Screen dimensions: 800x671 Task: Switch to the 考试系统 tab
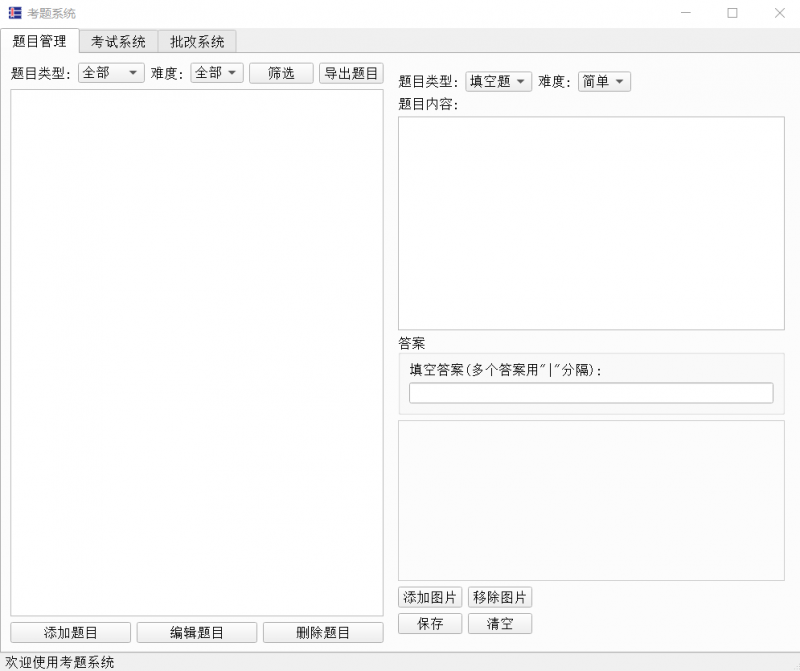pos(120,43)
